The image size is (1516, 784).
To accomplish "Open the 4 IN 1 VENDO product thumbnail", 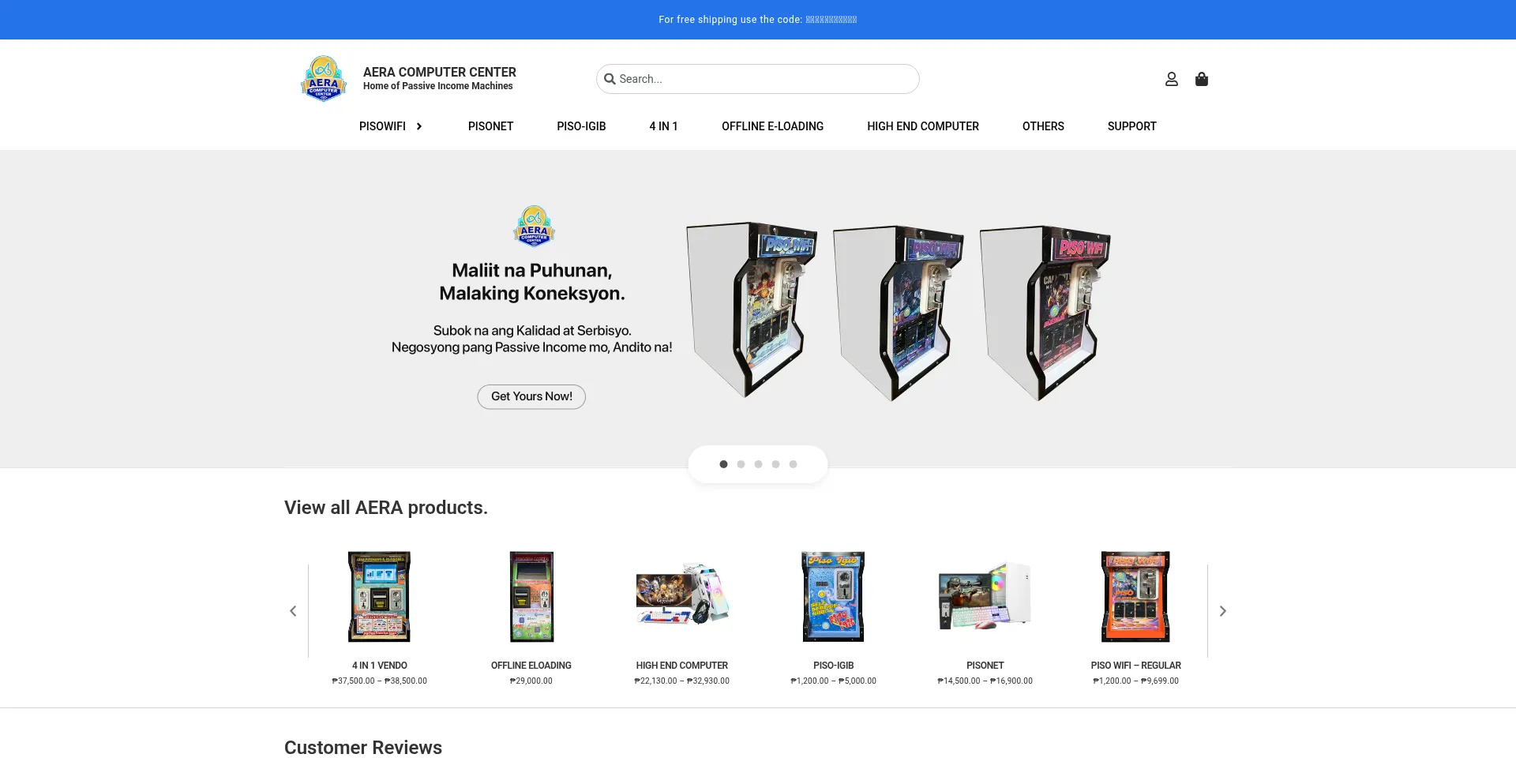I will click(380, 597).
